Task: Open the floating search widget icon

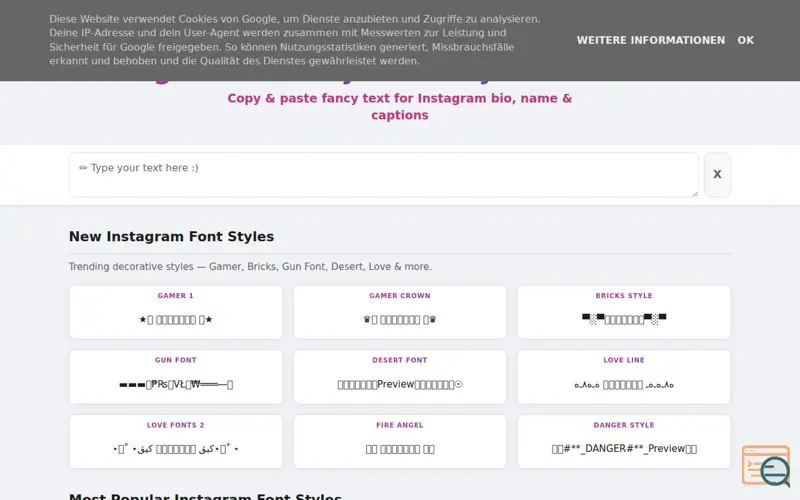Action: coord(766,466)
